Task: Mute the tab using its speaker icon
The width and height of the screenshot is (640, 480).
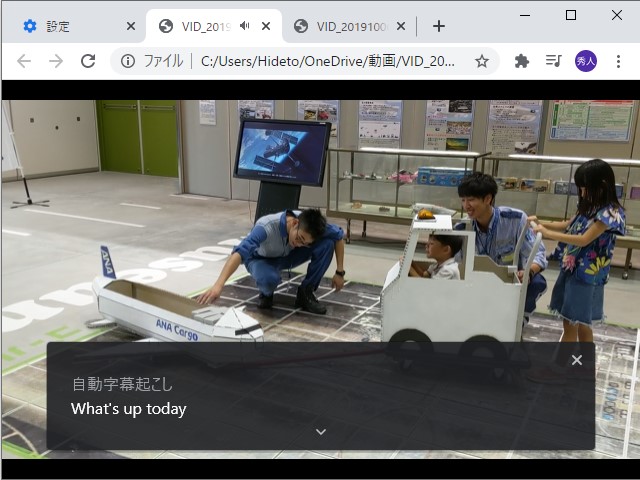Action: pyautogui.click(x=244, y=26)
